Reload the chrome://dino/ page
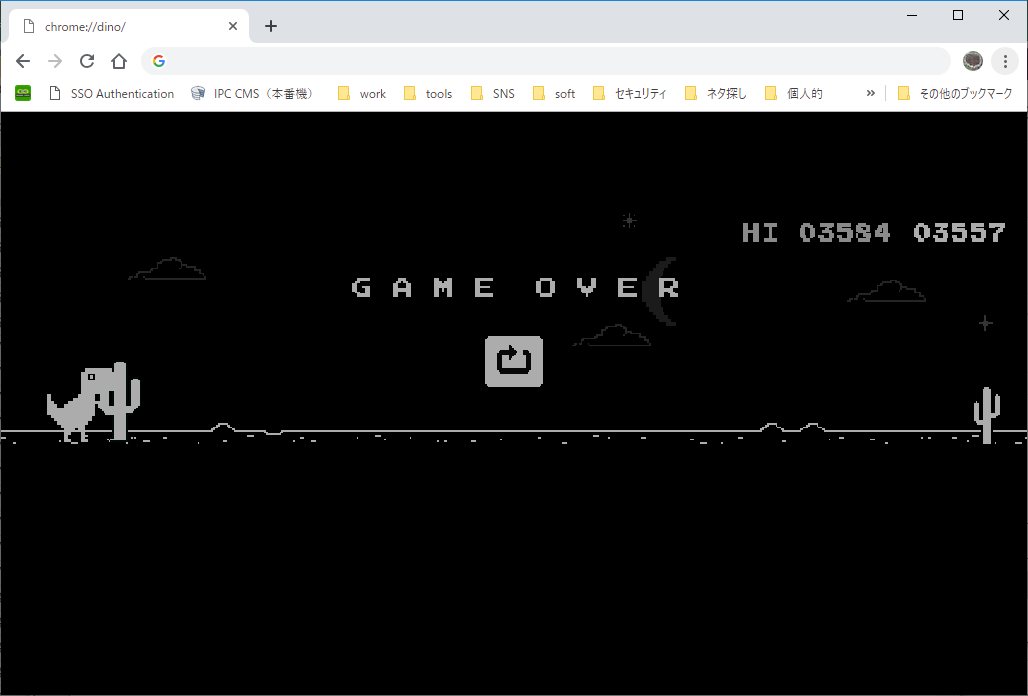 point(87,61)
